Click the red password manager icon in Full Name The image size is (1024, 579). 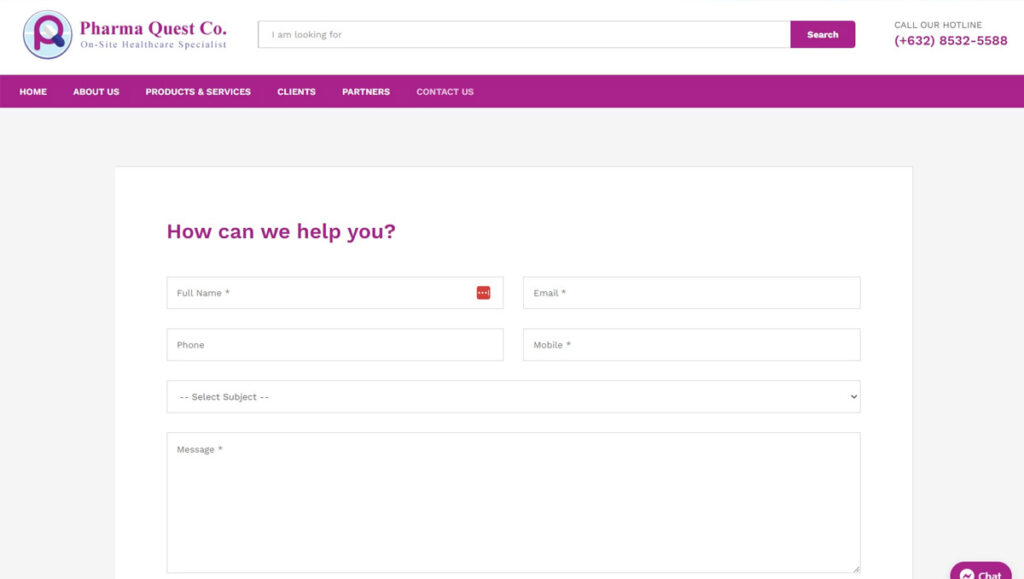[483, 293]
